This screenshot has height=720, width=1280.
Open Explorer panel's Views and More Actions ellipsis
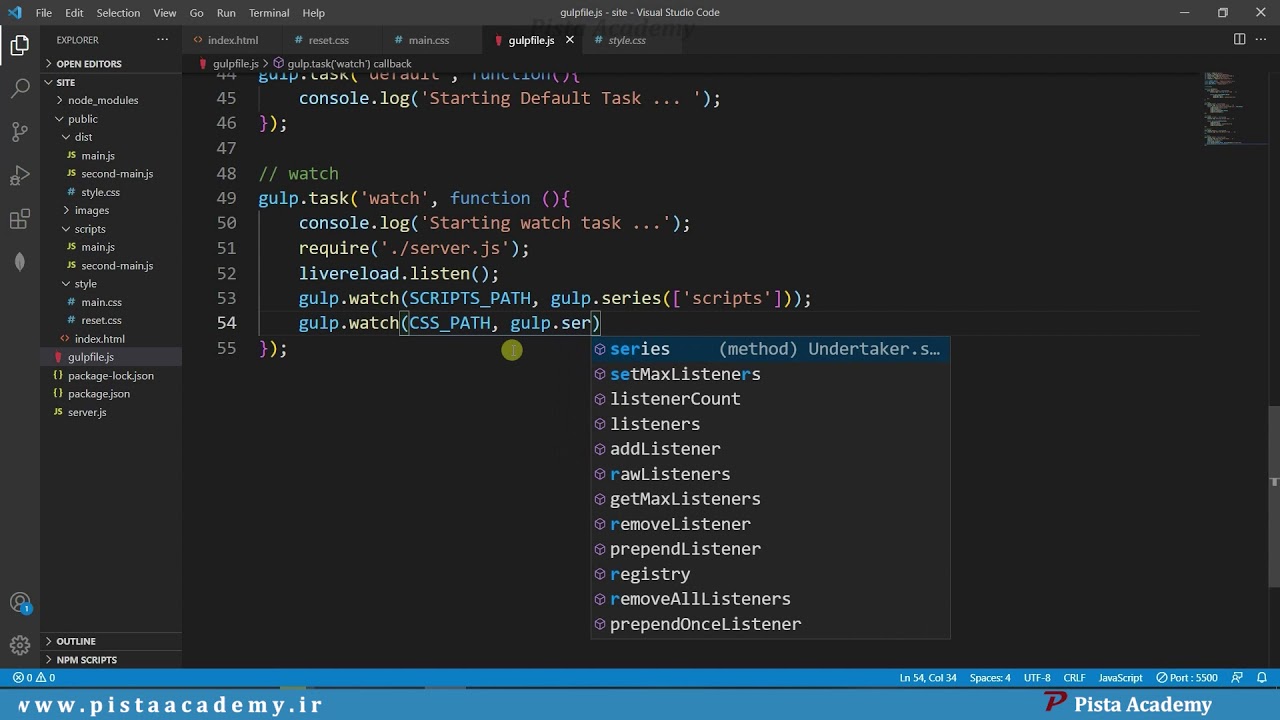coord(162,40)
